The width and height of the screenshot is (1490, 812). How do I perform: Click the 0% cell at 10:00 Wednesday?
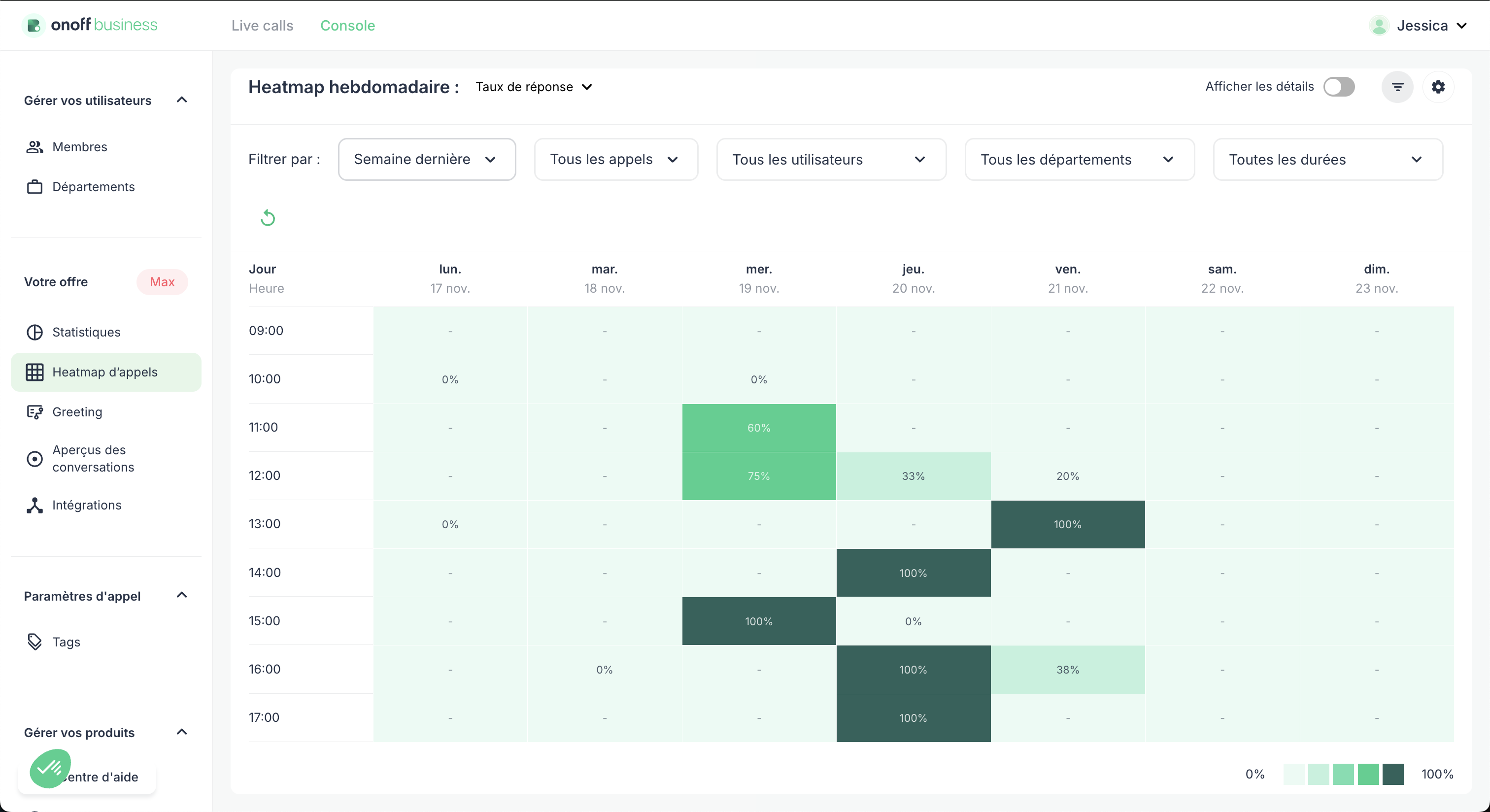[759, 379]
